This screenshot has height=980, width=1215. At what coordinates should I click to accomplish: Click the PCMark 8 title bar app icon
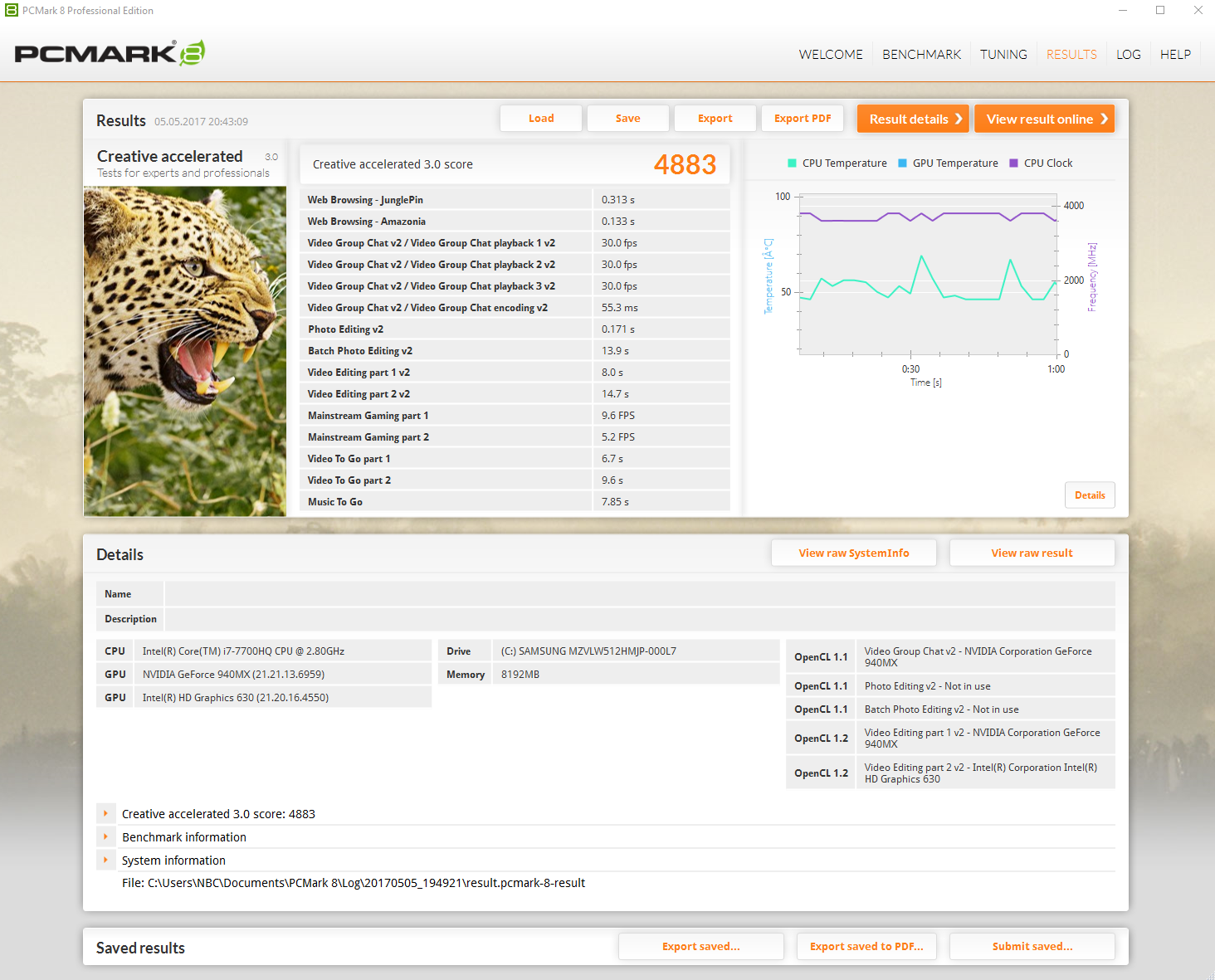click(12, 11)
